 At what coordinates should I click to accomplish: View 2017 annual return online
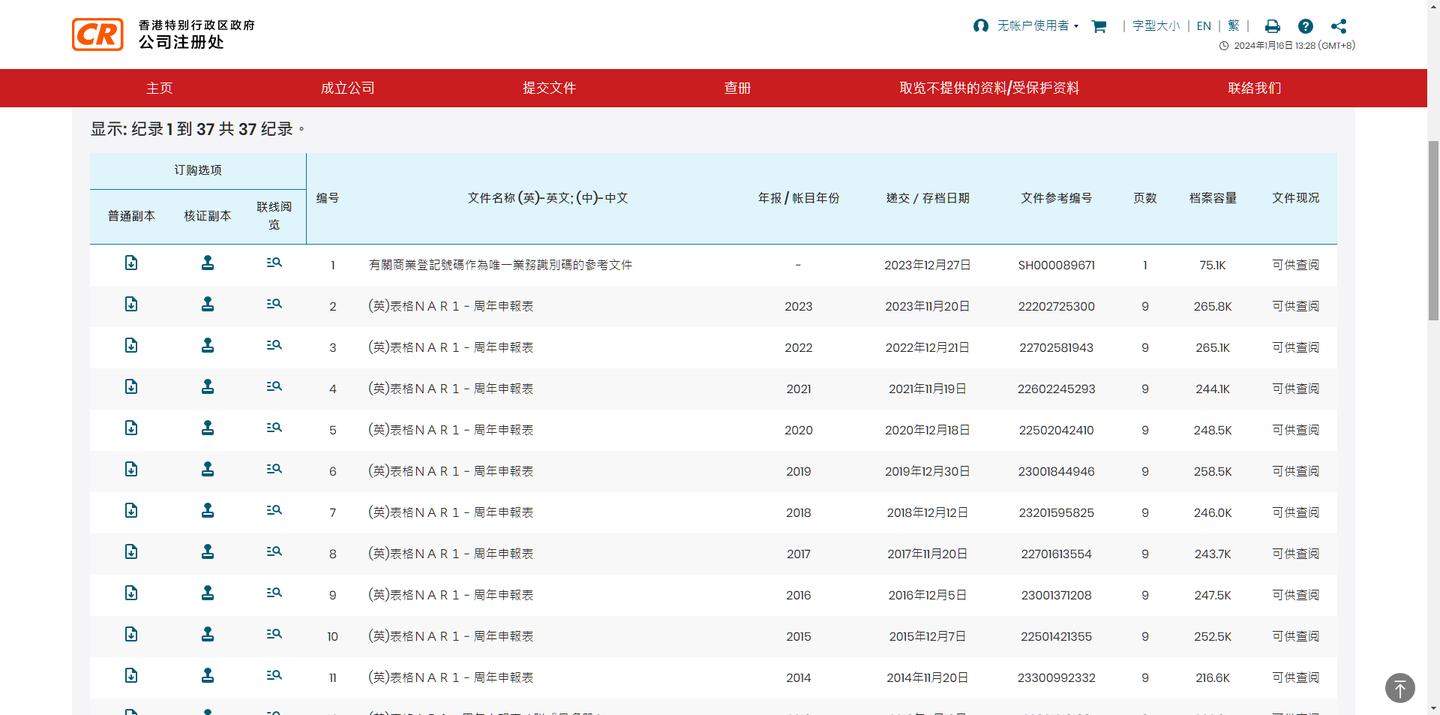tap(274, 551)
